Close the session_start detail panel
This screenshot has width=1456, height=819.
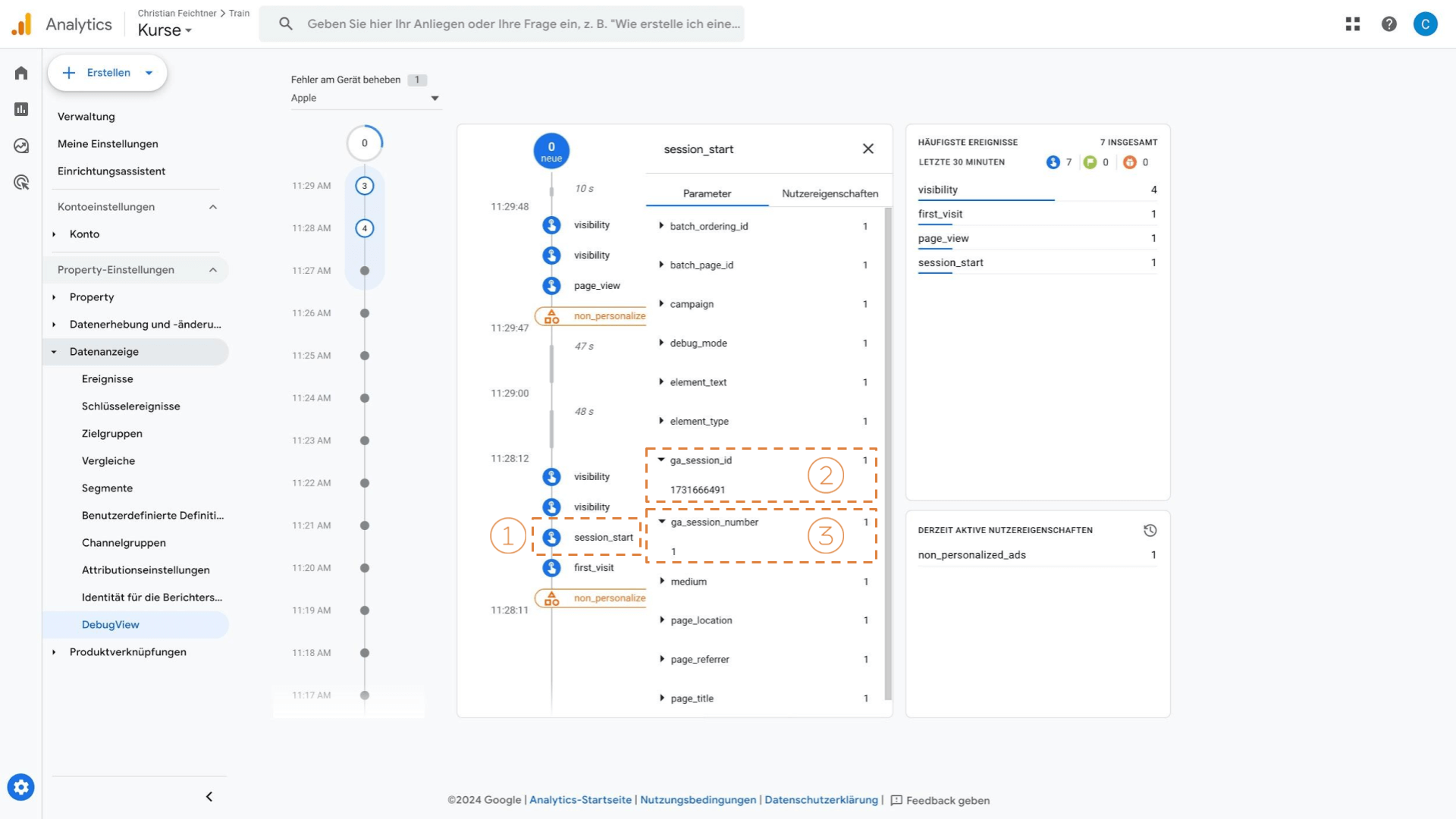click(x=868, y=149)
